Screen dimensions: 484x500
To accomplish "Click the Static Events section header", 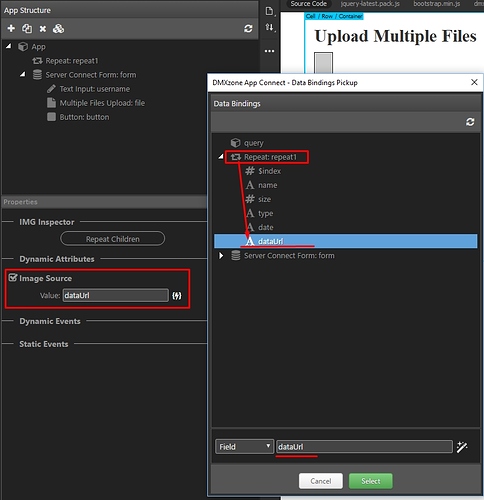I will [44, 344].
